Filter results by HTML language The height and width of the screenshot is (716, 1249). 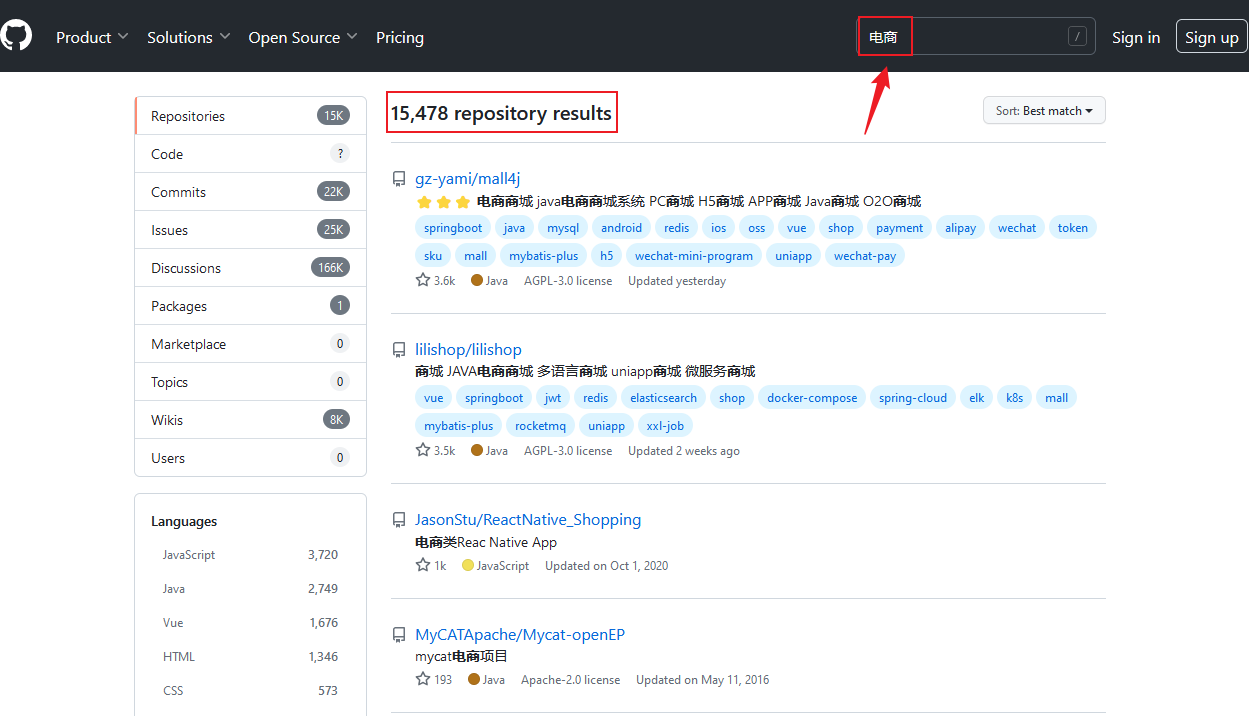click(250, 657)
